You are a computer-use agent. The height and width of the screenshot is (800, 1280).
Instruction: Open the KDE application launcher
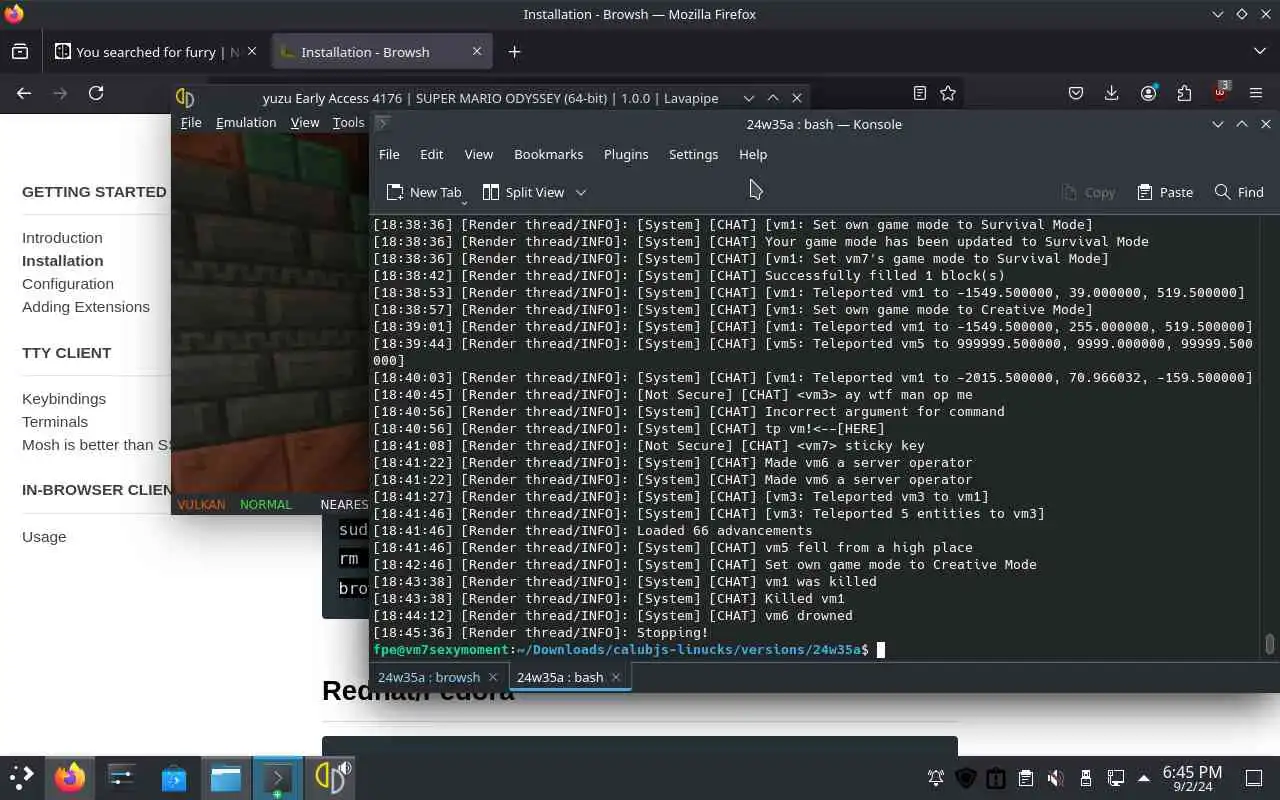[x=21, y=777]
